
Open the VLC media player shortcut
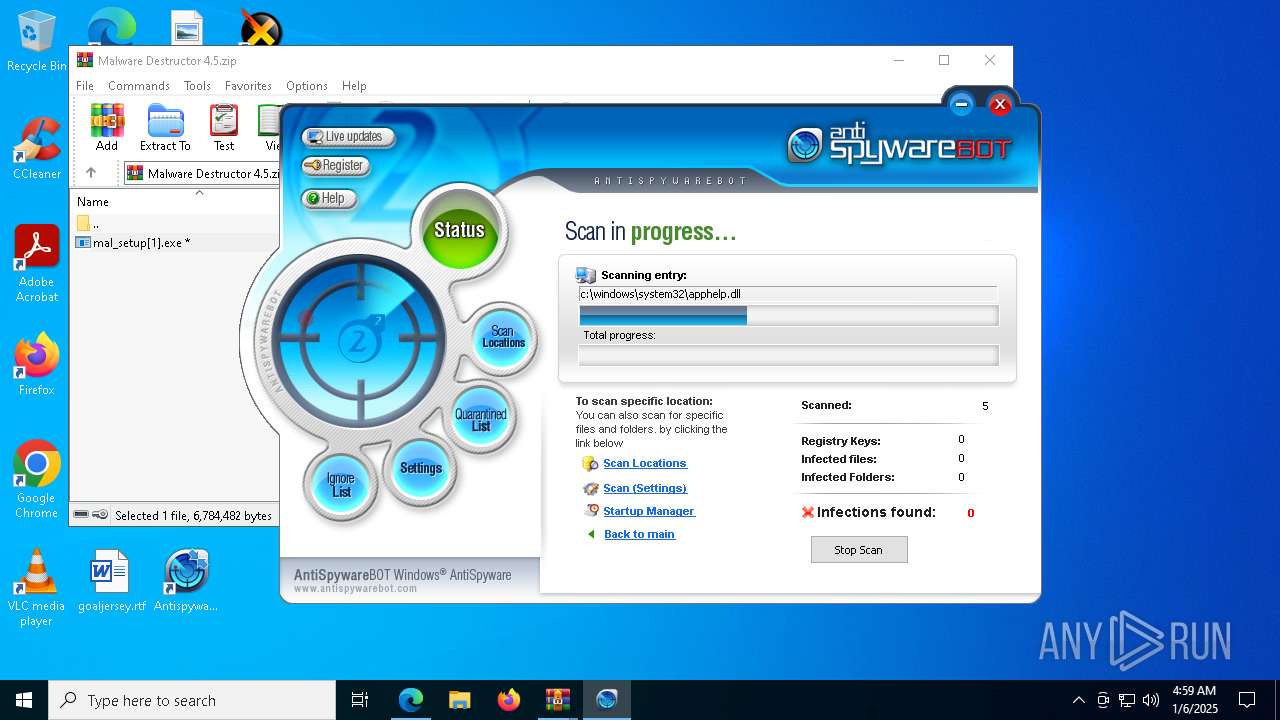pos(36,588)
